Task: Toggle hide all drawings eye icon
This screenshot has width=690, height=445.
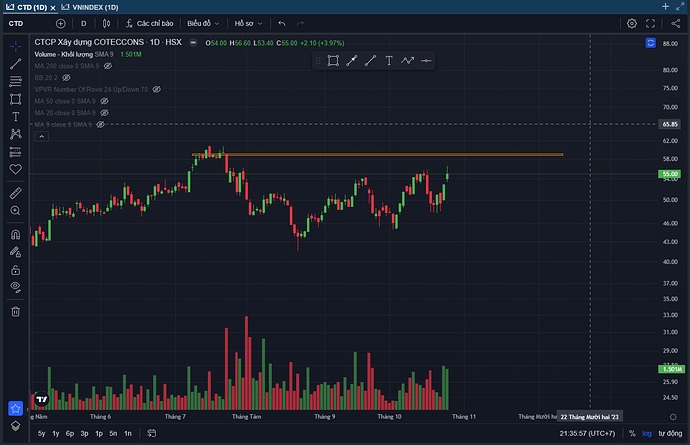Action: (x=15, y=287)
